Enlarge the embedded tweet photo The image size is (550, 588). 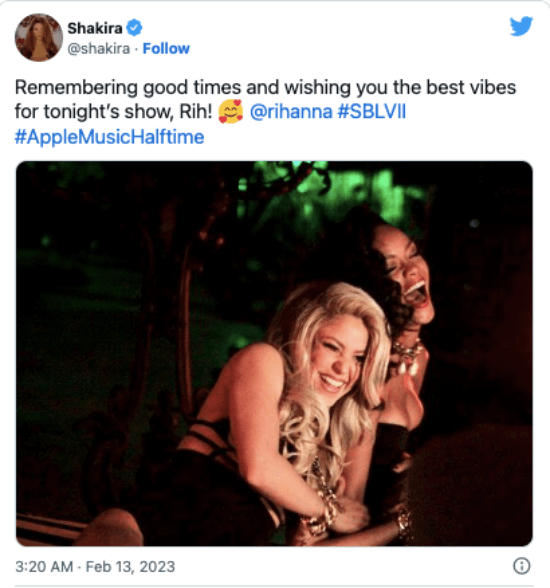click(274, 353)
